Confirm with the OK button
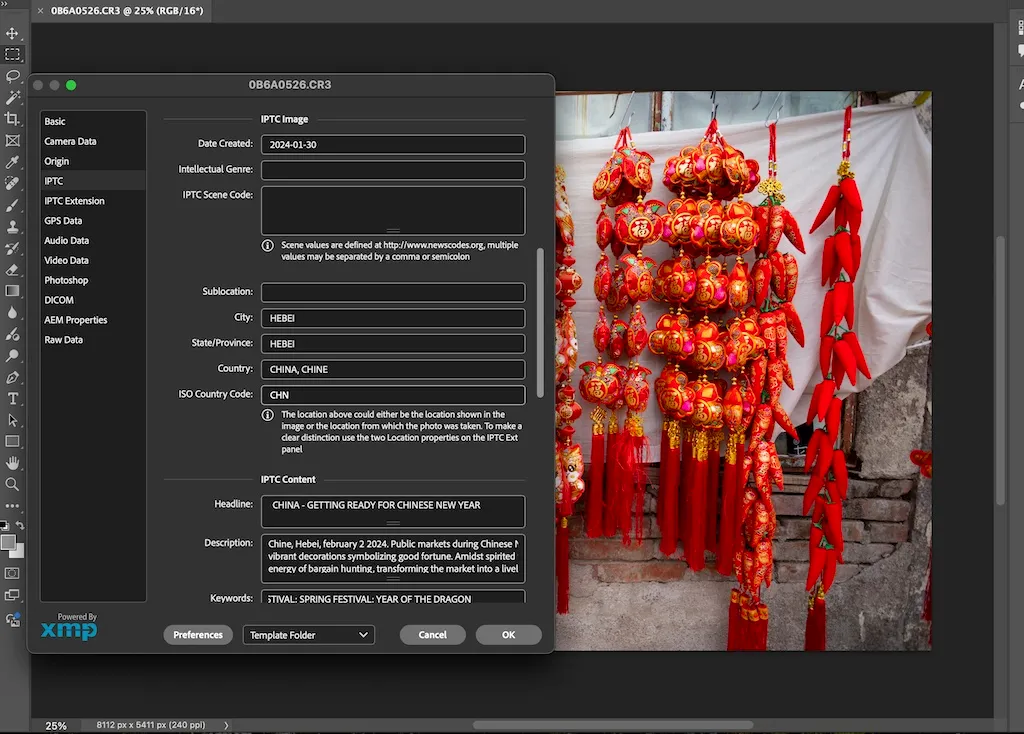This screenshot has height=734, width=1024. point(508,635)
